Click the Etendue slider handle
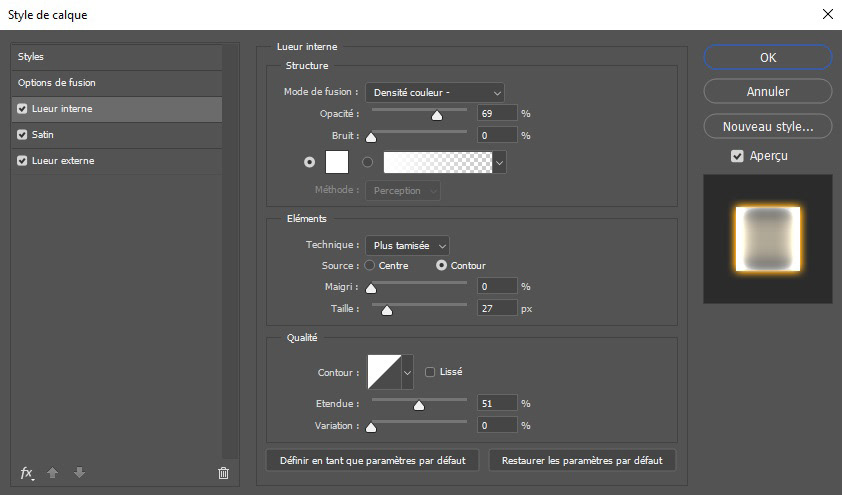 click(419, 405)
